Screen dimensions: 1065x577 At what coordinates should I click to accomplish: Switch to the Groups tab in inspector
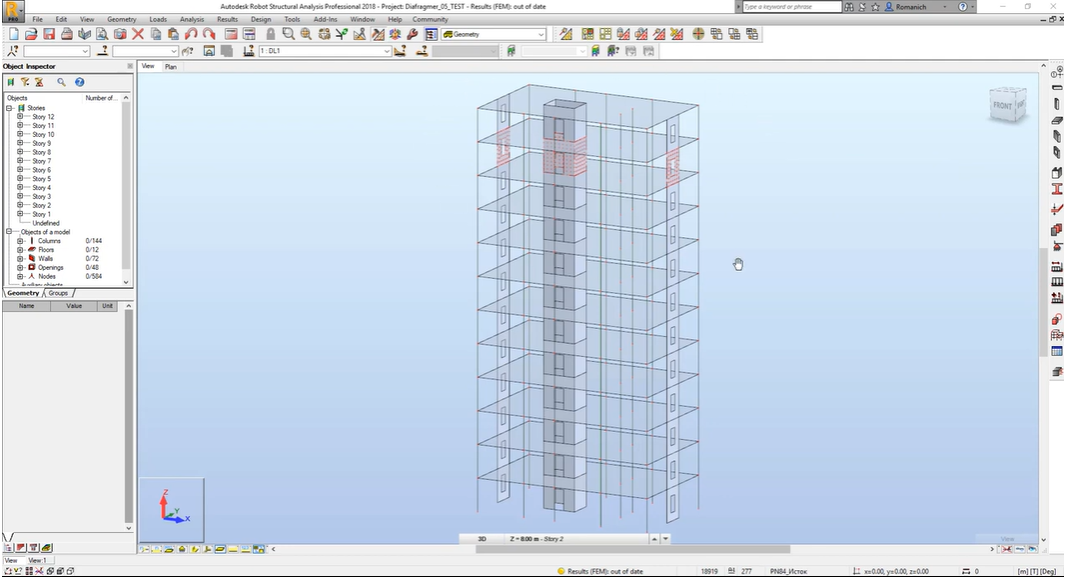(58, 293)
